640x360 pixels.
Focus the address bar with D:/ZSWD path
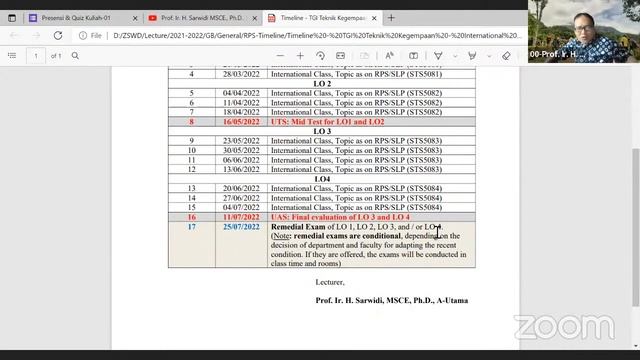(317, 36)
